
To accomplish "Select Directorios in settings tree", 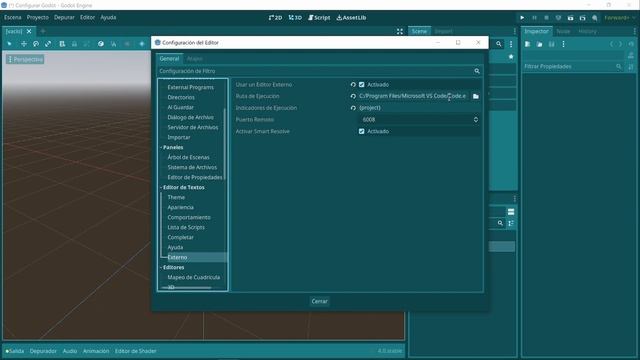I will (x=181, y=97).
